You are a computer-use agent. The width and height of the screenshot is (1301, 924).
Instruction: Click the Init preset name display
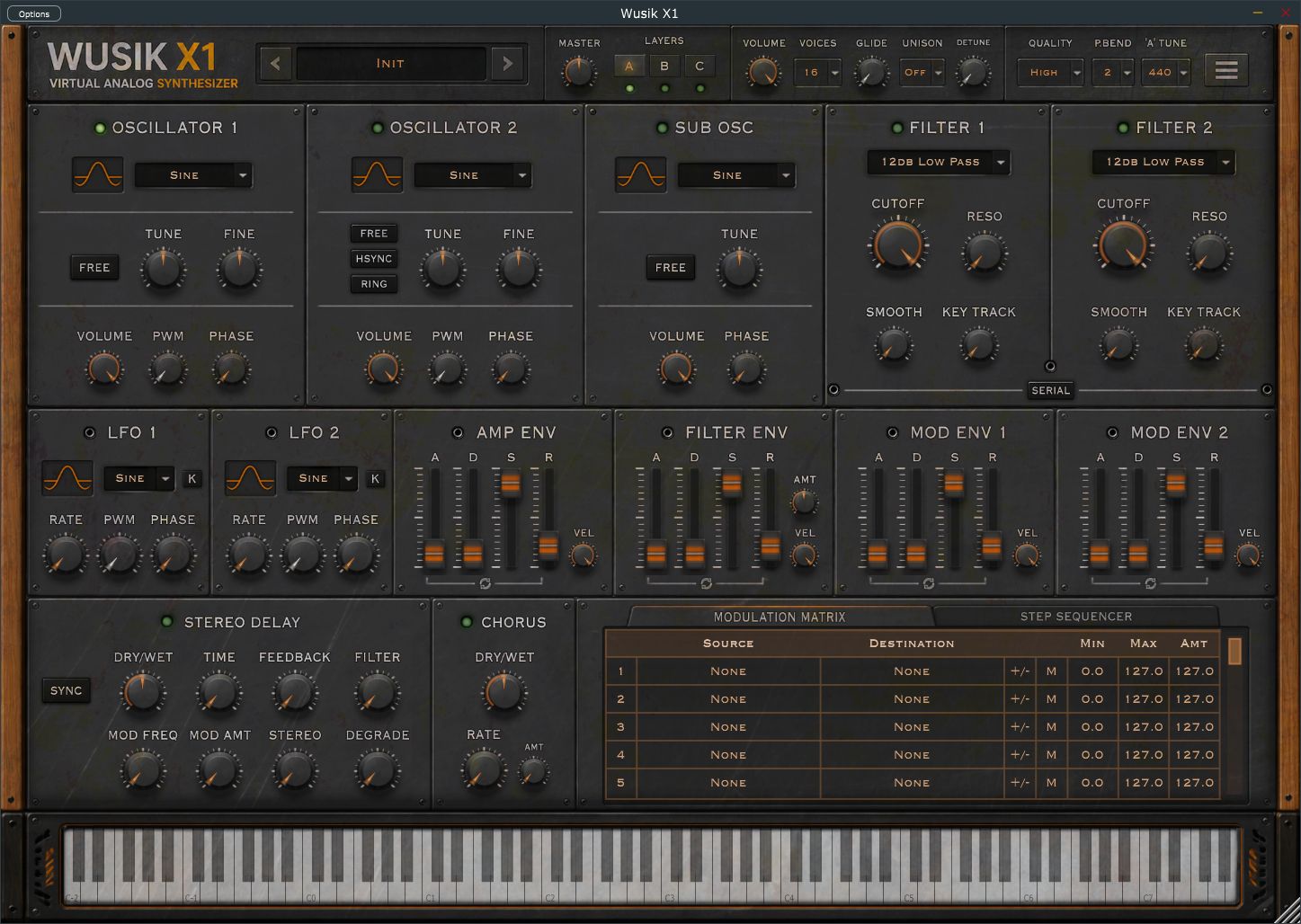coord(390,64)
